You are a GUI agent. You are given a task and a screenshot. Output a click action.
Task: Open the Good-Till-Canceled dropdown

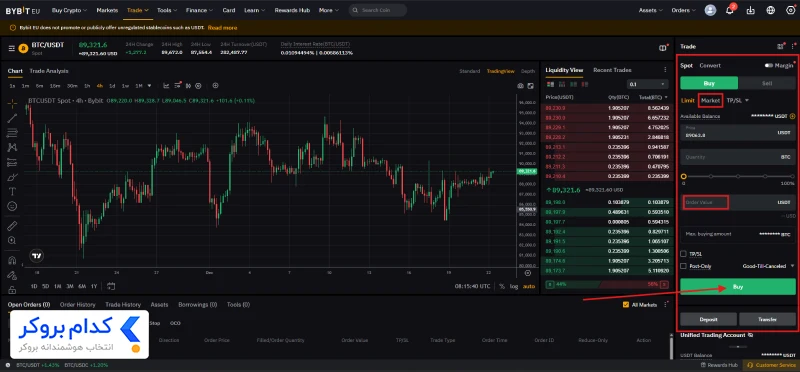(768, 266)
